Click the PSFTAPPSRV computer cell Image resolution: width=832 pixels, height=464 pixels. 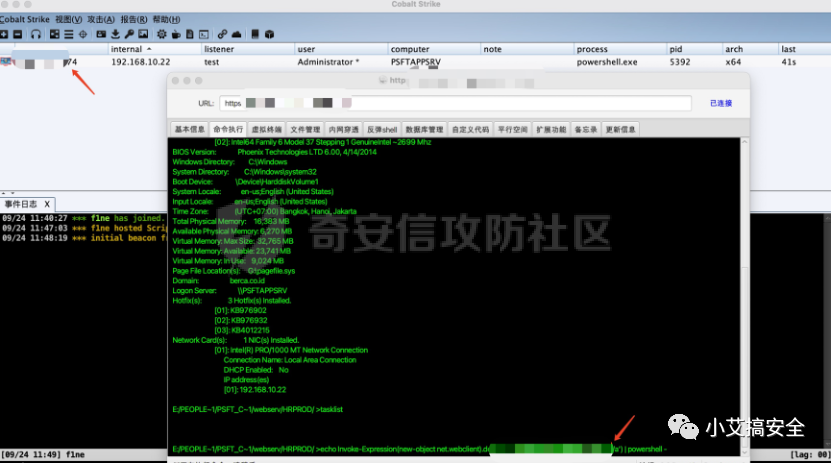coord(415,62)
